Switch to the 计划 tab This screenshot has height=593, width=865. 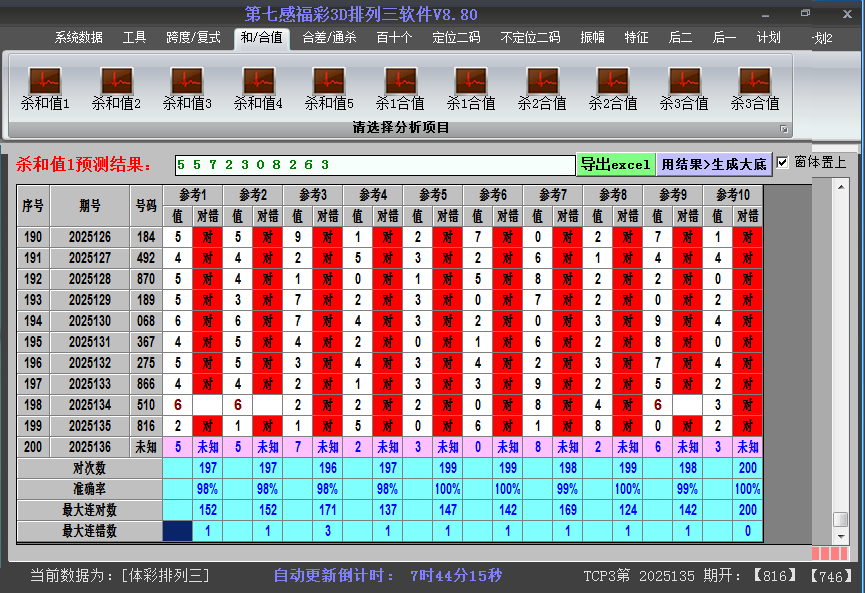point(768,38)
